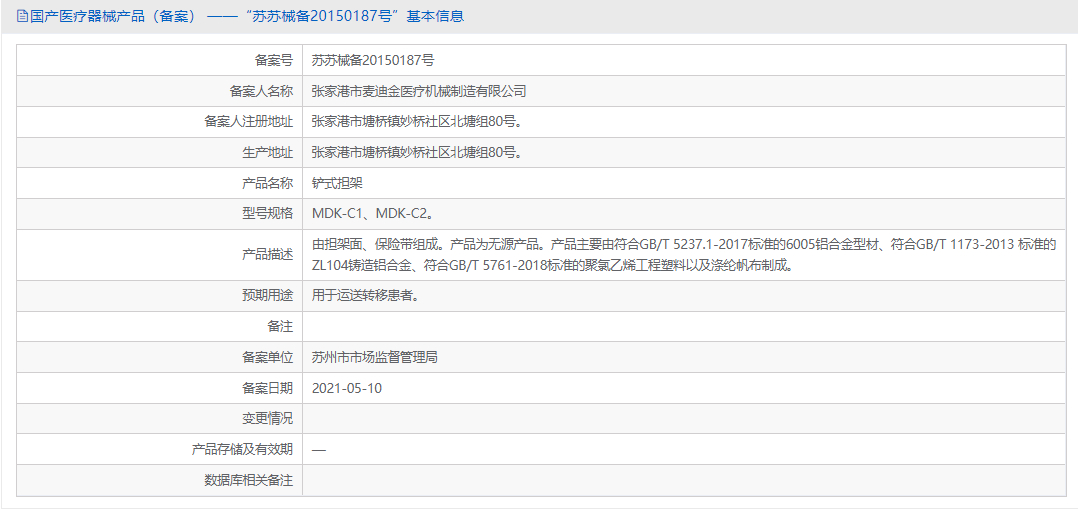Click the 型号规格 label
Image resolution: width=1078 pixels, height=510 pixels.
click(268, 214)
